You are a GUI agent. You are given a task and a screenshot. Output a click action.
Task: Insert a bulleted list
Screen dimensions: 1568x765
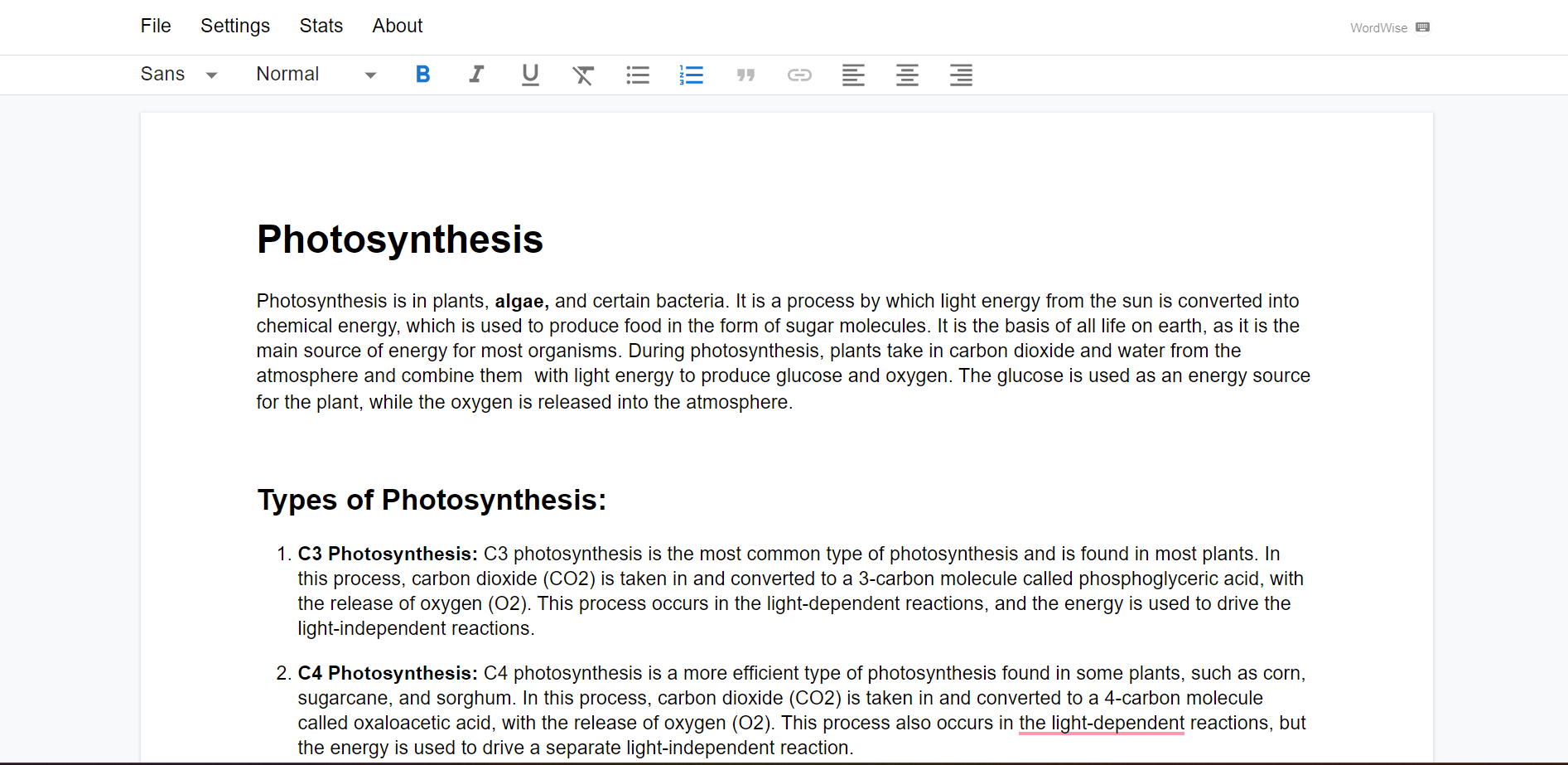[x=638, y=75]
